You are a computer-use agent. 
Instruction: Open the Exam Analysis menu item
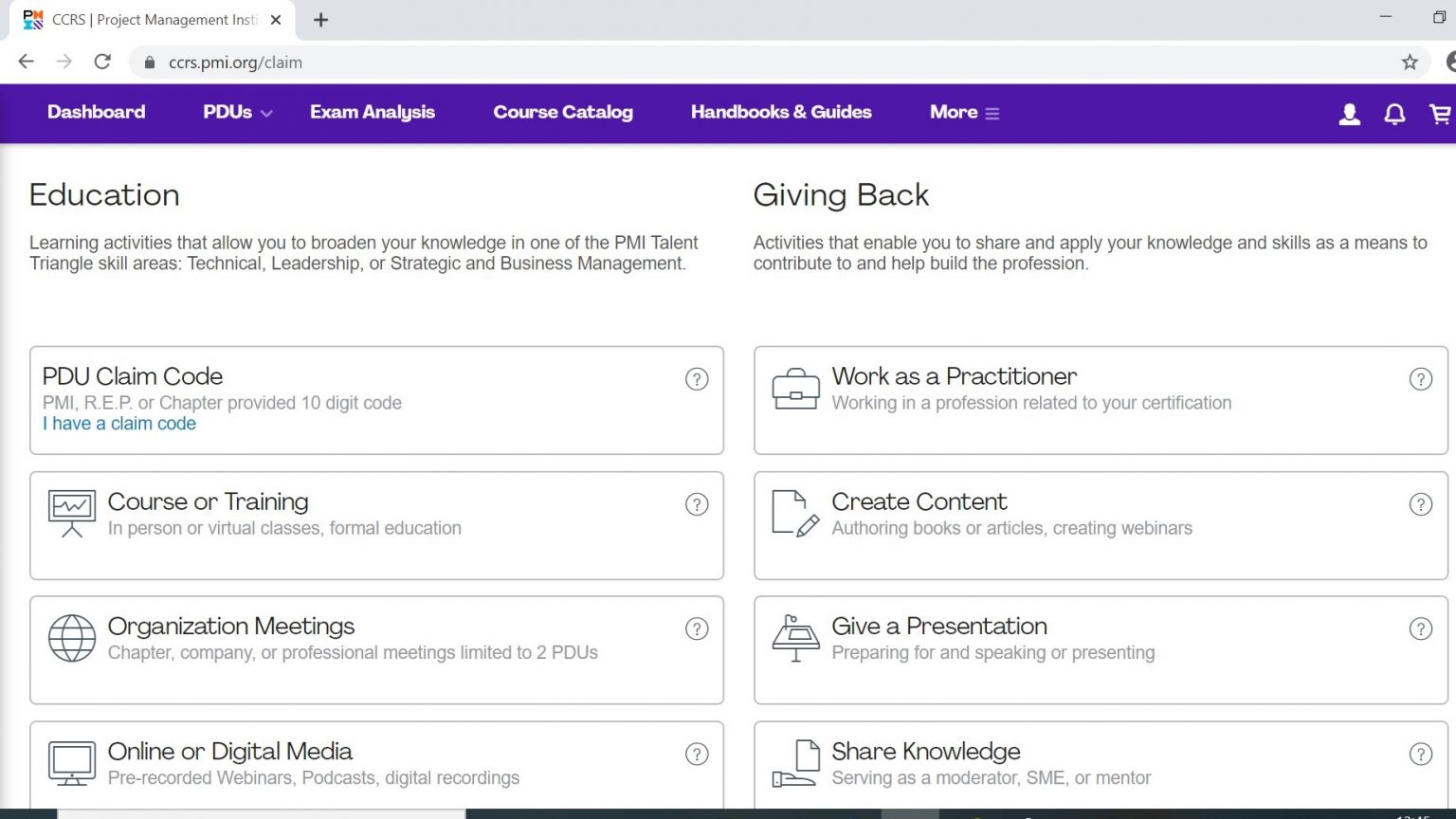coord(373,112)
